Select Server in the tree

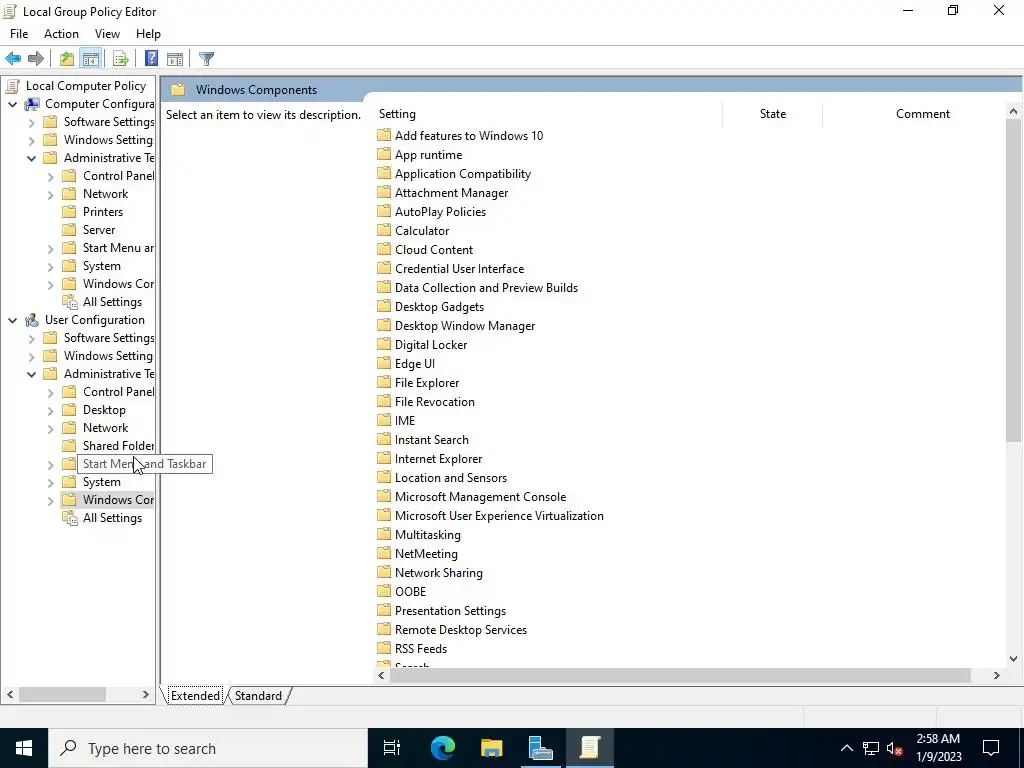click(x=99, y=230)
